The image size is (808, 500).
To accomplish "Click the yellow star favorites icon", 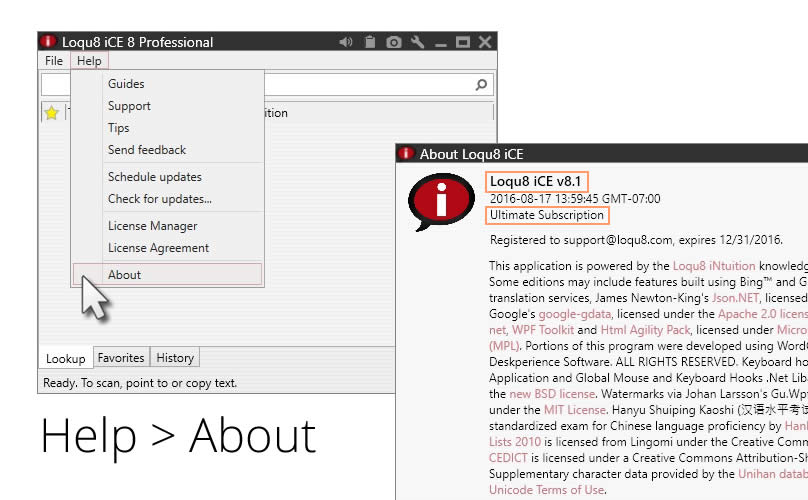I will pos(52,113).
